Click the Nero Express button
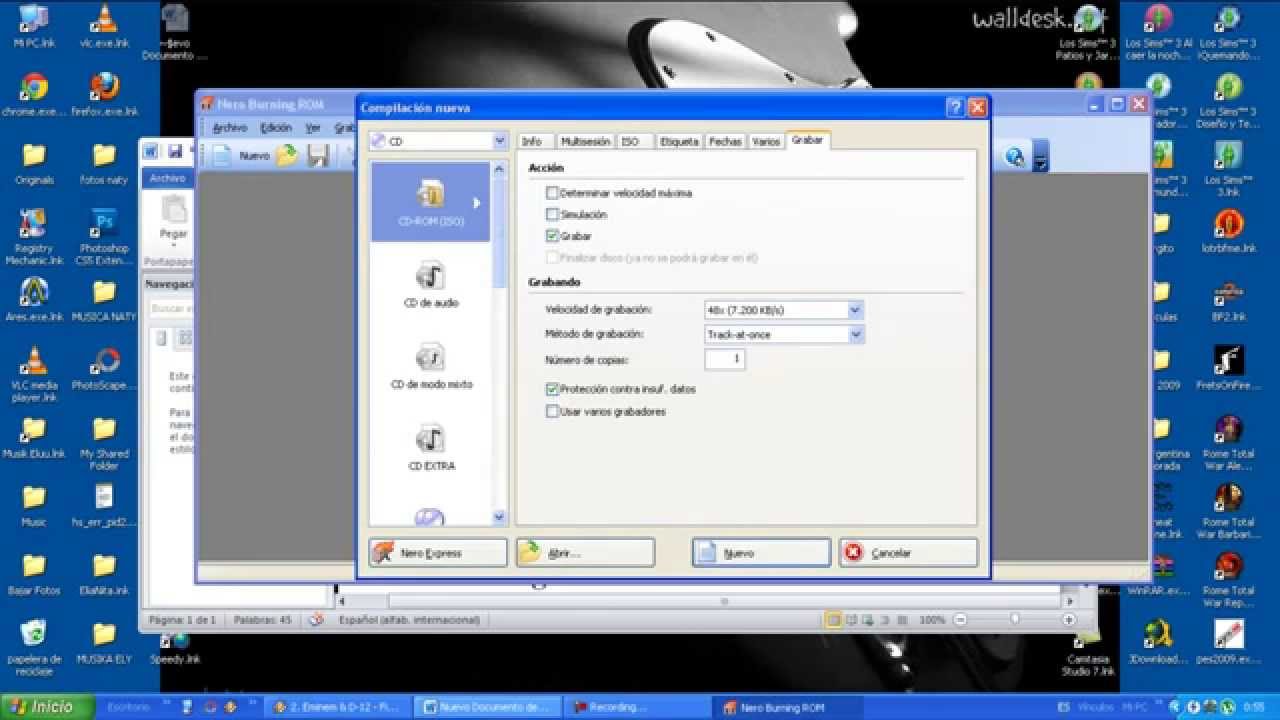 [438, 553]
